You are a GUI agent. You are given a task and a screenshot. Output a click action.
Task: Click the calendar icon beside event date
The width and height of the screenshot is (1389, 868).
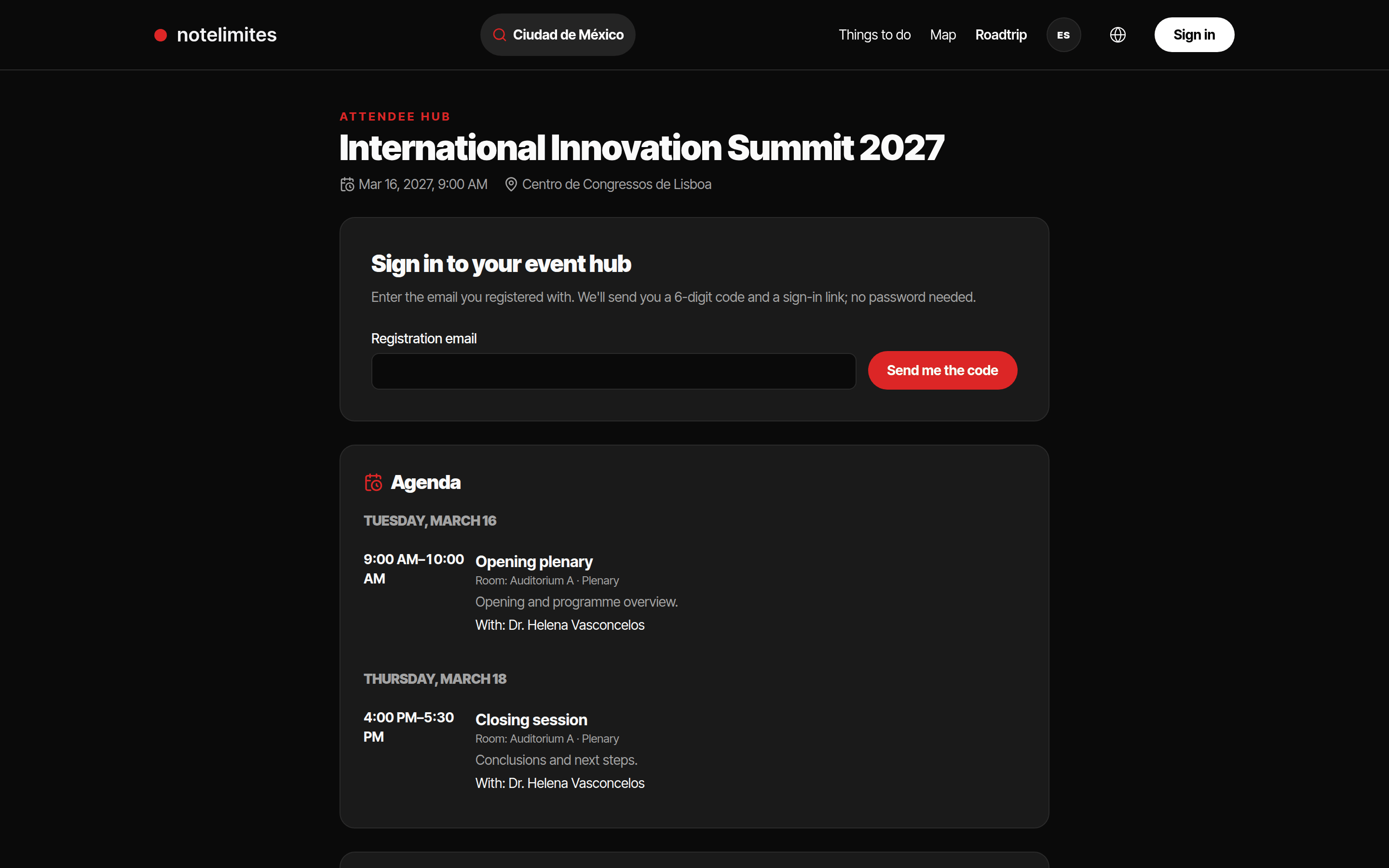(347, 184)
